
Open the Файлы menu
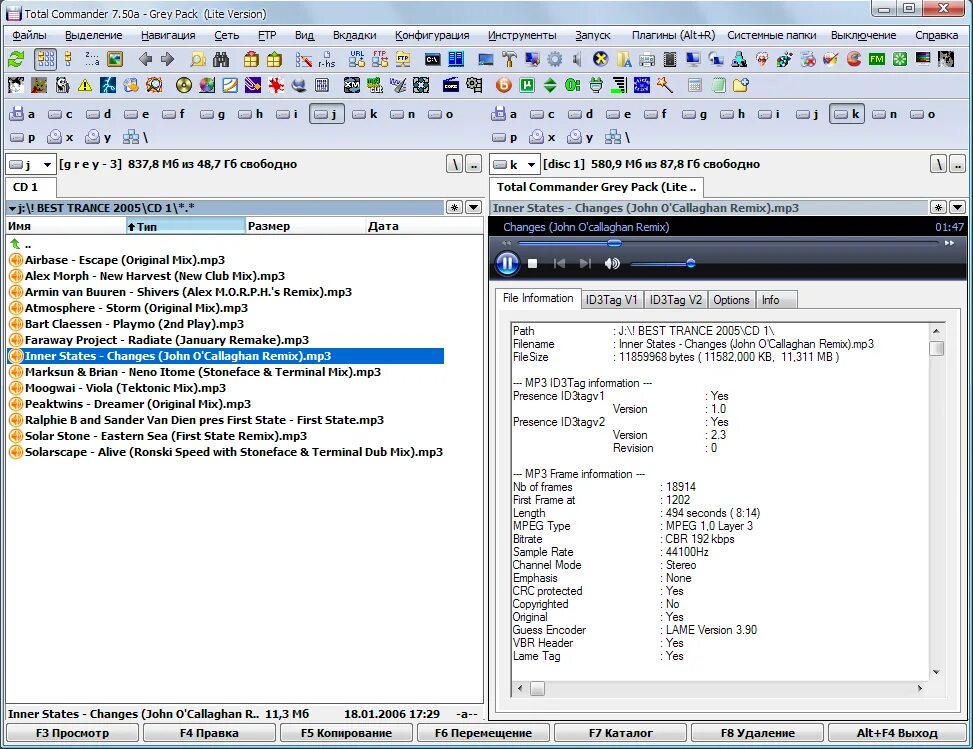pyautogui.click(x=29, y=35)
